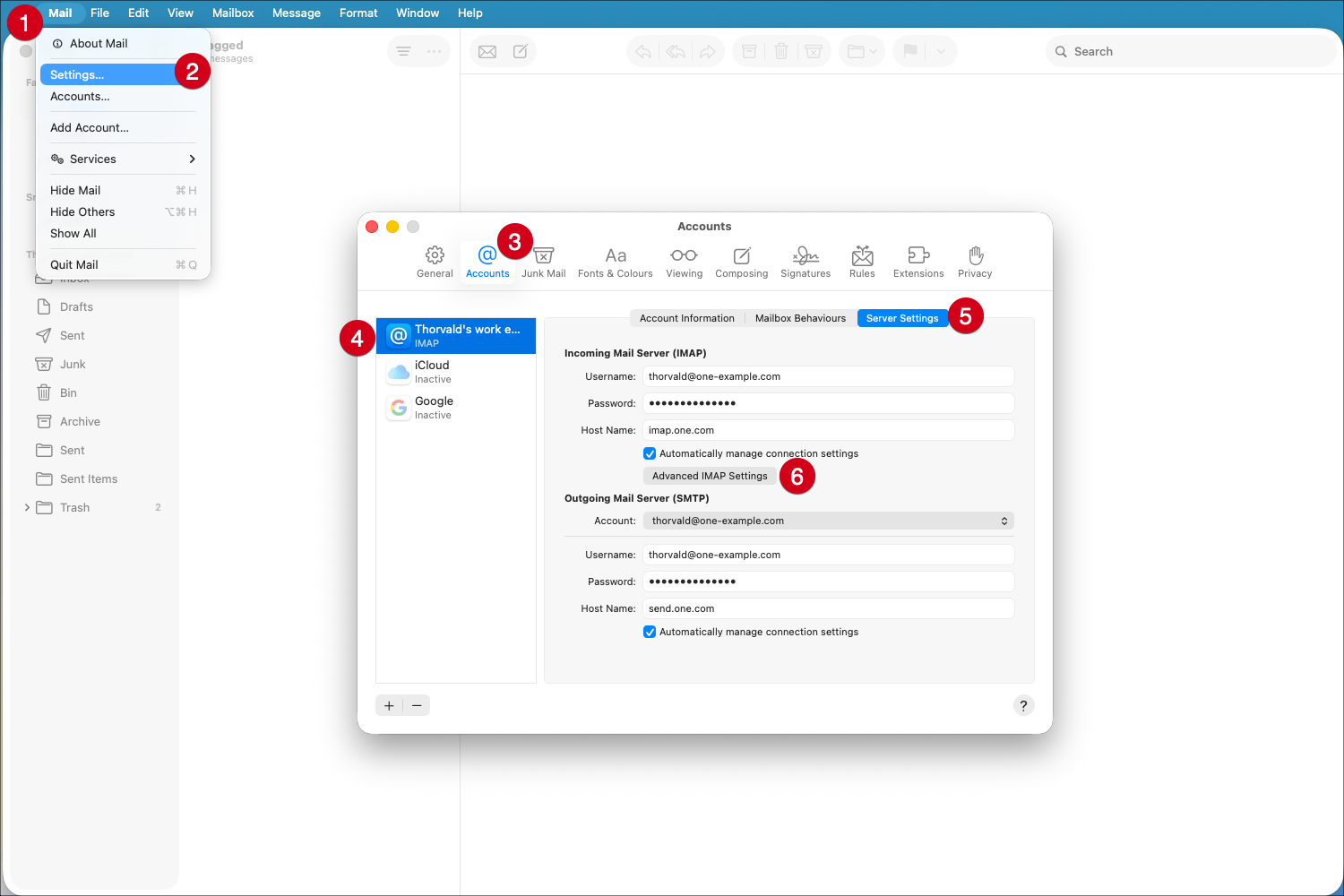Viewport: 1344px width, 896px height.
Task: Open the Mailbox menu in menu bar
Action: [232, 13]
